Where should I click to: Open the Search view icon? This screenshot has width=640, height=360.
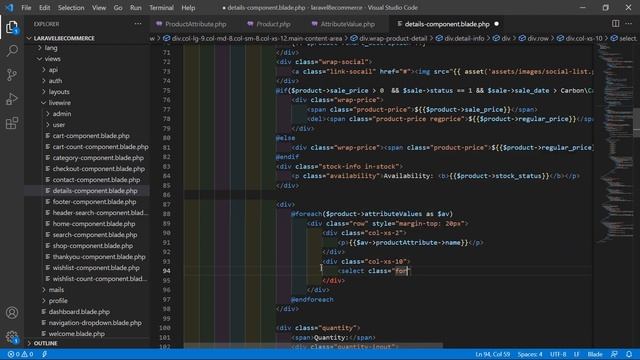[x=12, y=51]
